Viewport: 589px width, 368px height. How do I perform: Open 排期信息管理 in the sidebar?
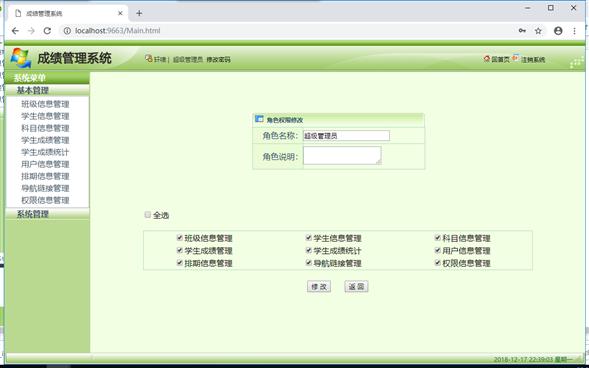point(45,176)
